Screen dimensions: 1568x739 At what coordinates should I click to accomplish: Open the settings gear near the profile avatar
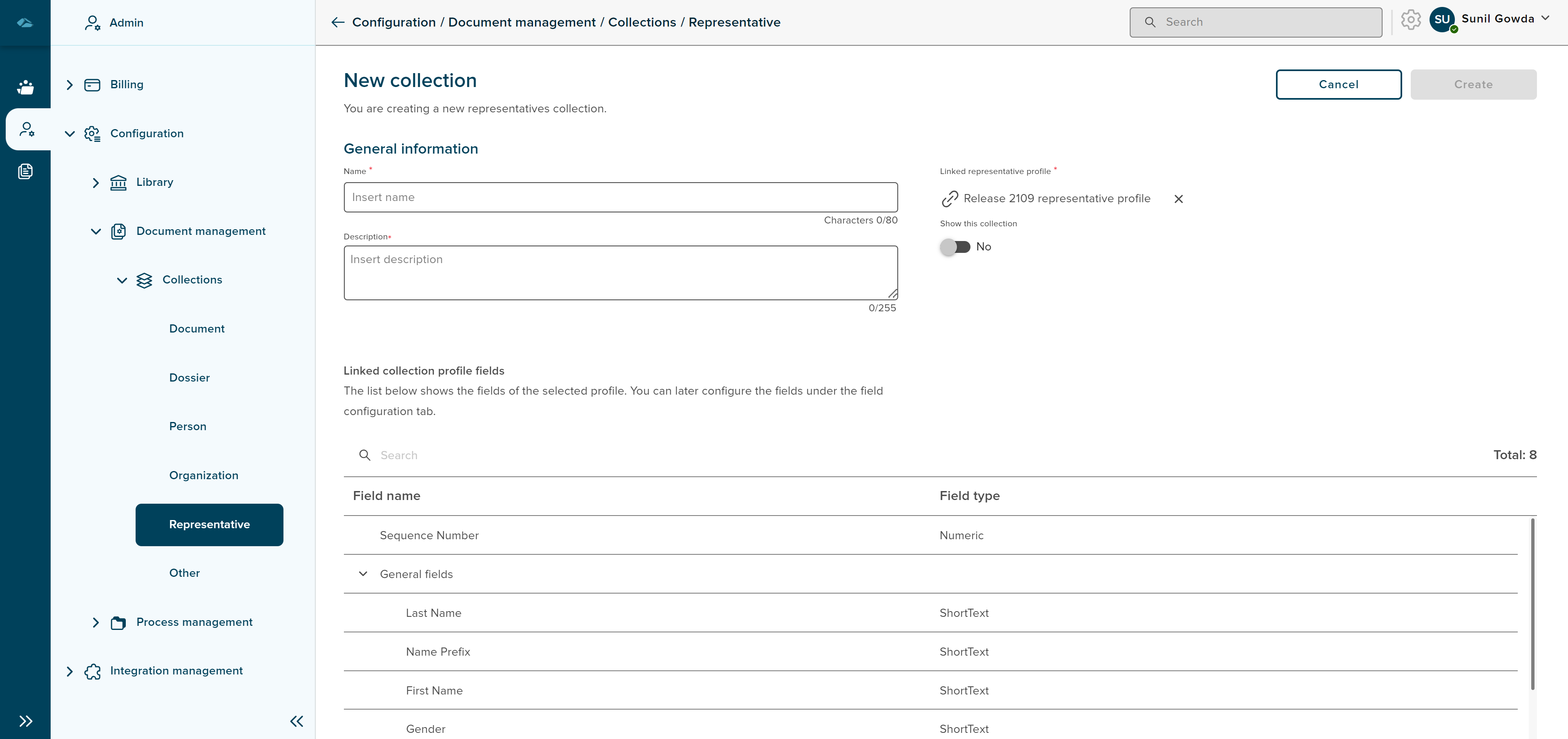click(x=1411, y=20)
